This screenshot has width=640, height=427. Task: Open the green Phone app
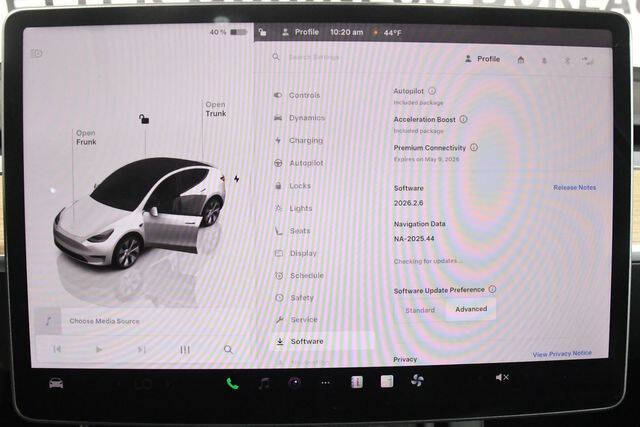coord(233,383)
